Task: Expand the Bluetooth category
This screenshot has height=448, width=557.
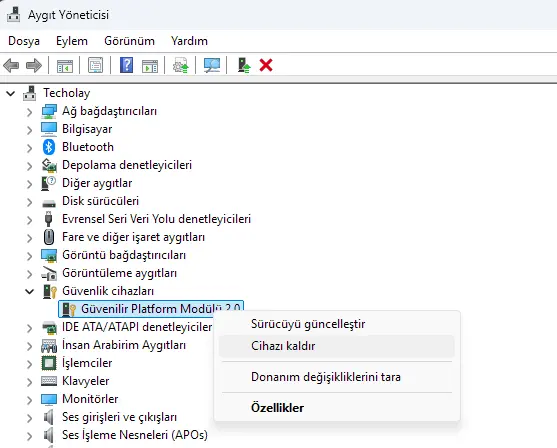Action: click(29, 148)
